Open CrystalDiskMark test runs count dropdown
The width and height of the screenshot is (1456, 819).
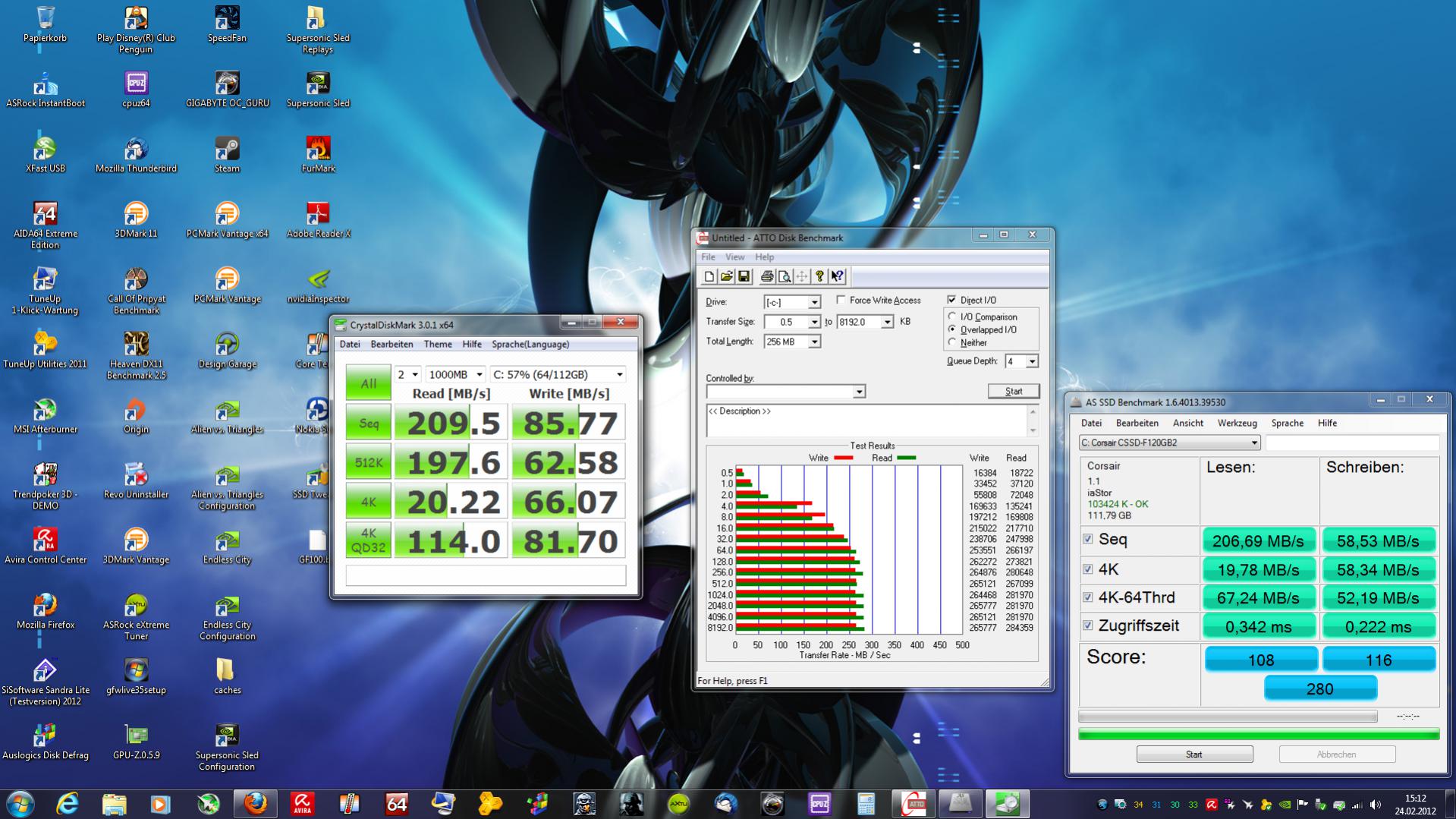[407, 374]
